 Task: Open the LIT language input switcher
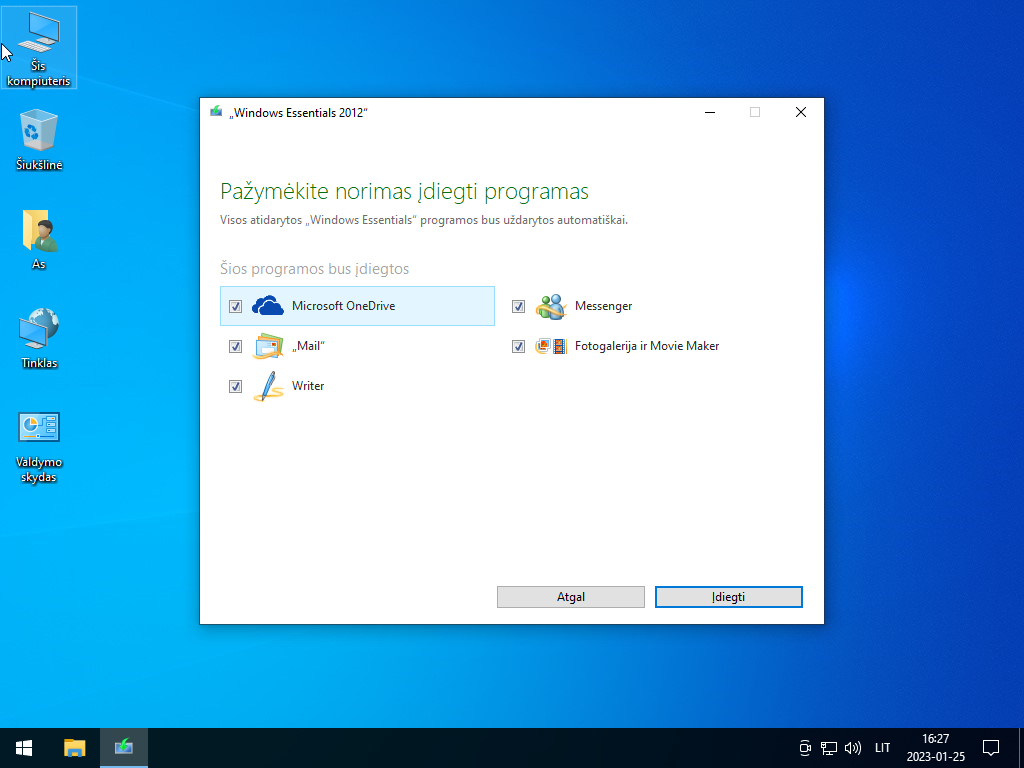pos(882,747)
